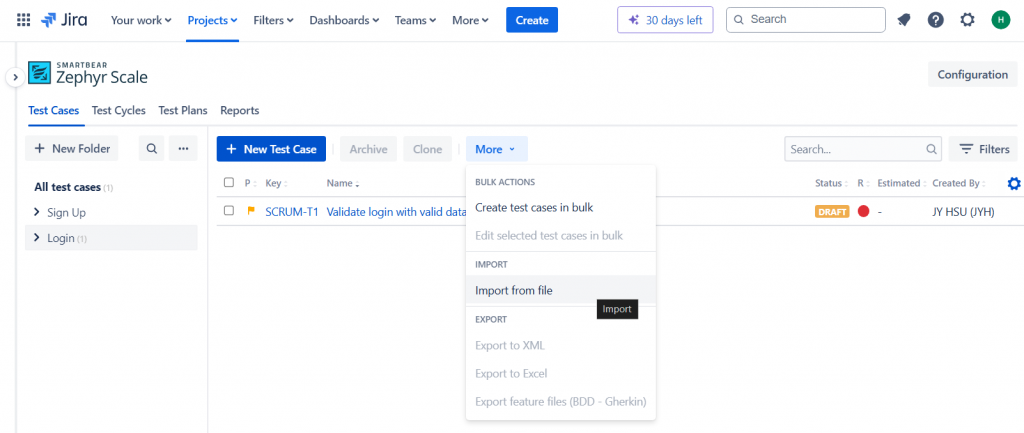Toggle the select-all test cases checkbox
Screen dimensions: 1024x433
(x=229, y=182)
